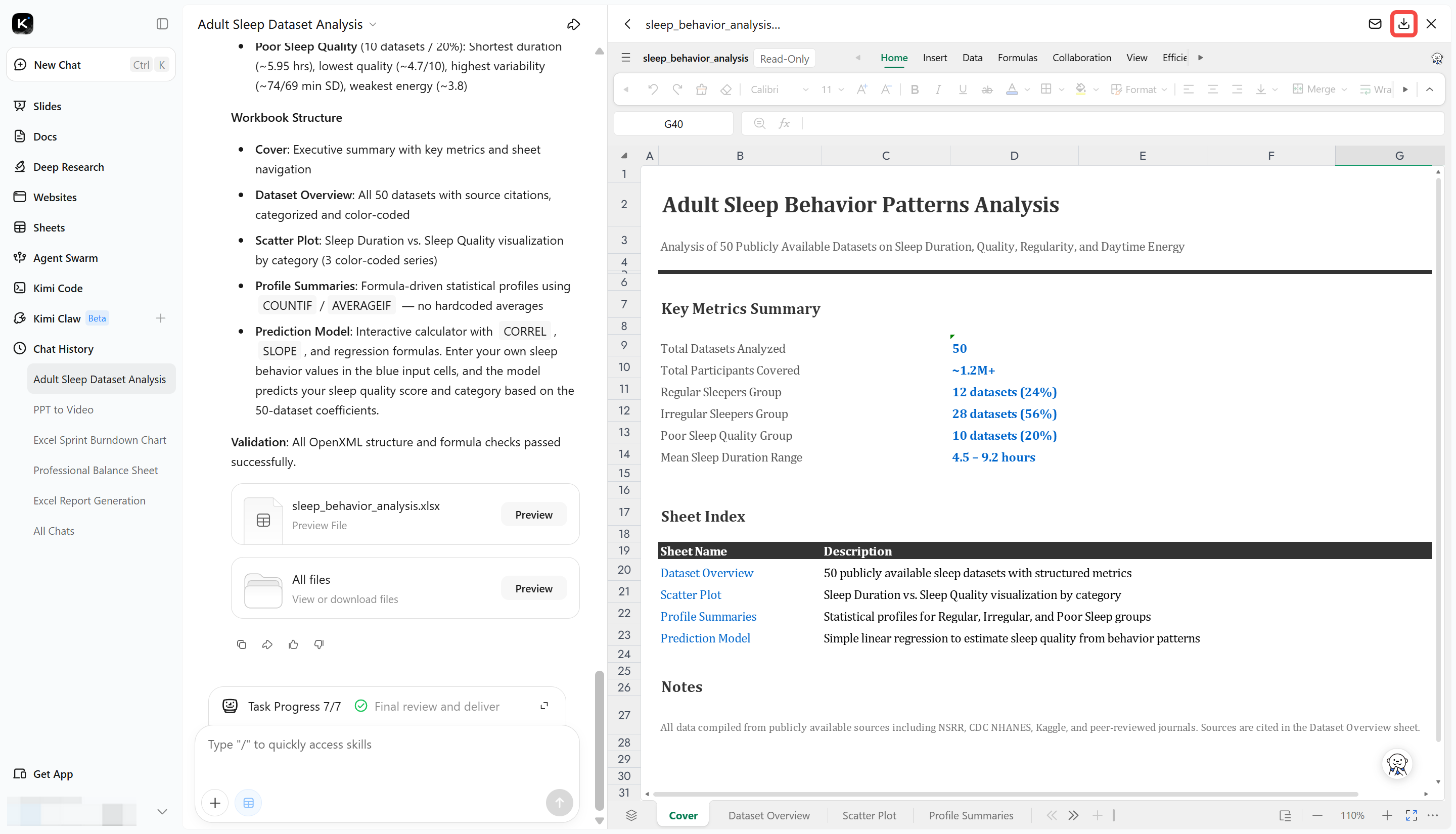Open Deep Research in sidebar
The width and height of the screenshot is (1456, 834).
click(x=68, y=167)
